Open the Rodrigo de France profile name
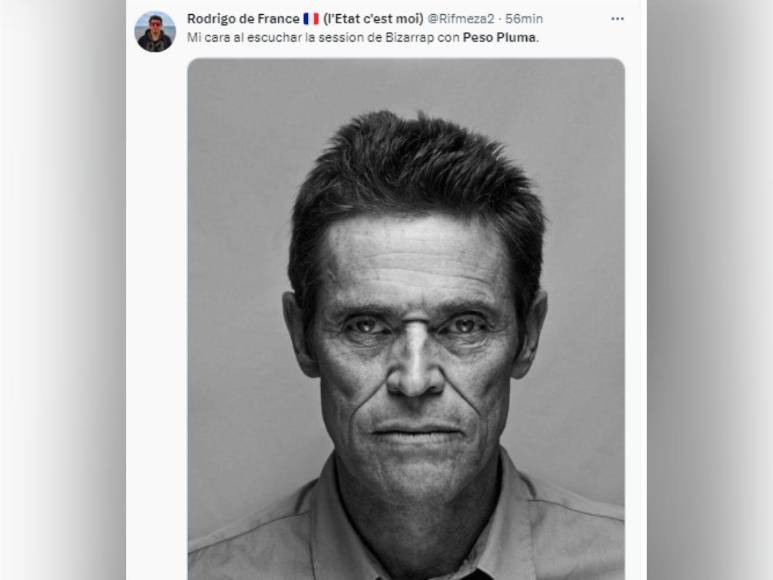This screenshot has height=580, width=773. coord(242,19)
